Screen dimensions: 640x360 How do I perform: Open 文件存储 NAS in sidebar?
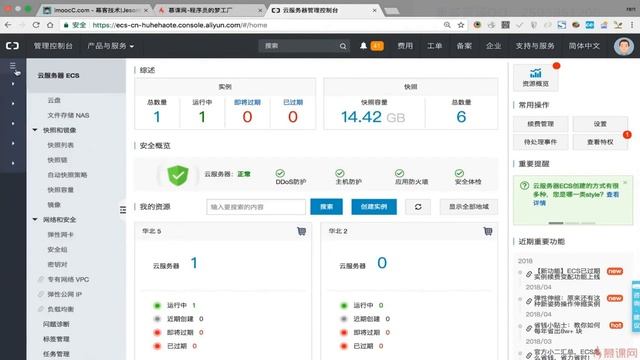68,115
